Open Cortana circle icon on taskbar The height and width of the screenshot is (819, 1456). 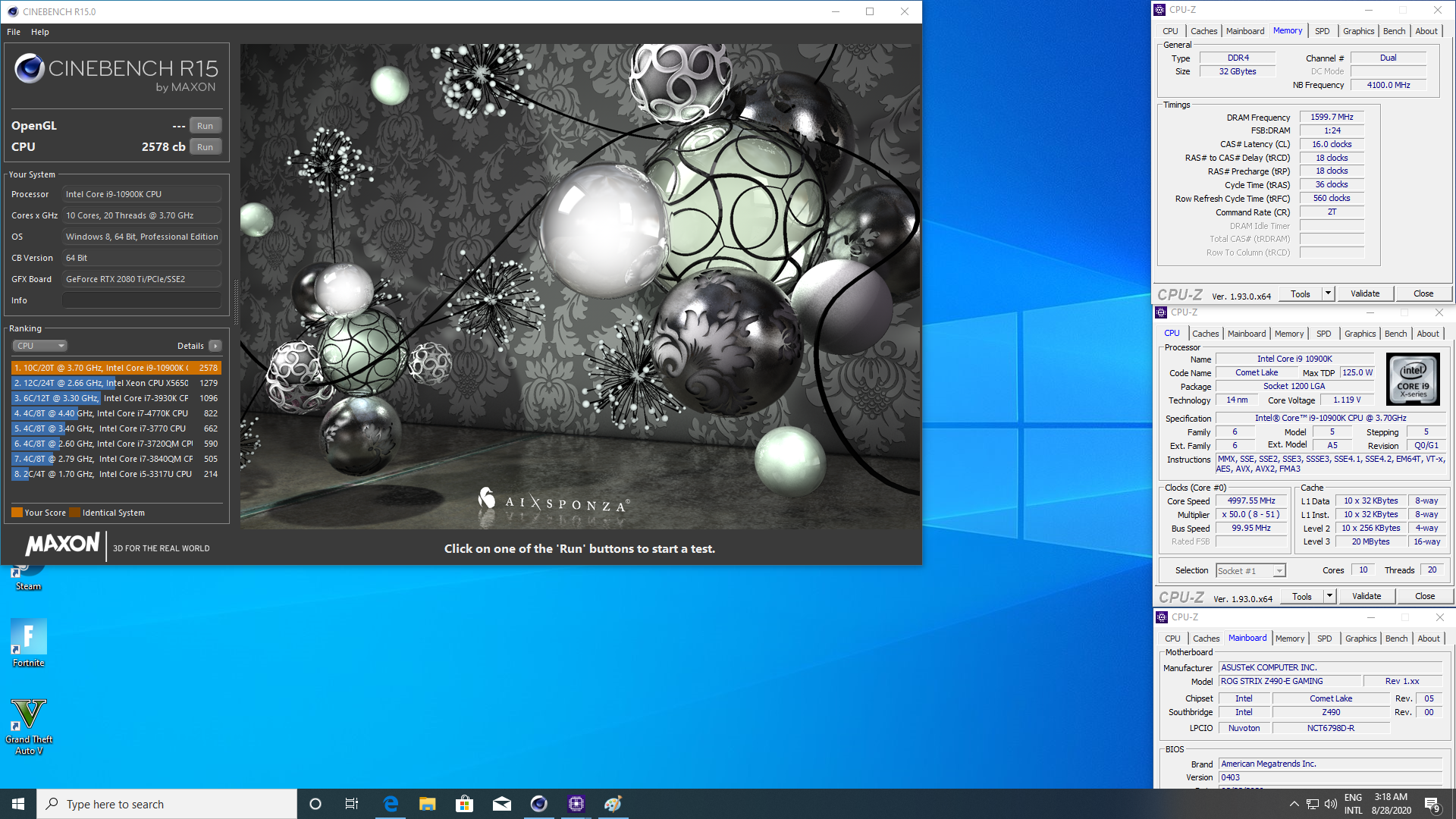click(x=315, y=804)
